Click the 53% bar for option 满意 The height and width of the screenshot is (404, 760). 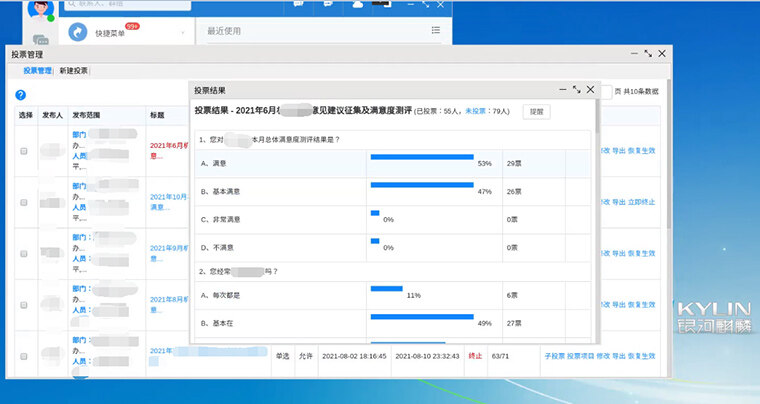421,157
